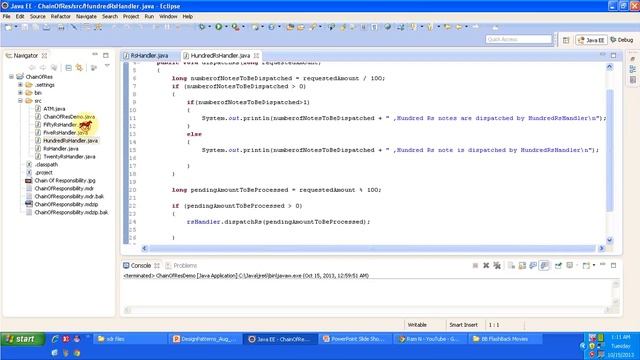Click the green Run button in toolbar
This screenshot has width=640, height=360.
[x=219, y=27]
